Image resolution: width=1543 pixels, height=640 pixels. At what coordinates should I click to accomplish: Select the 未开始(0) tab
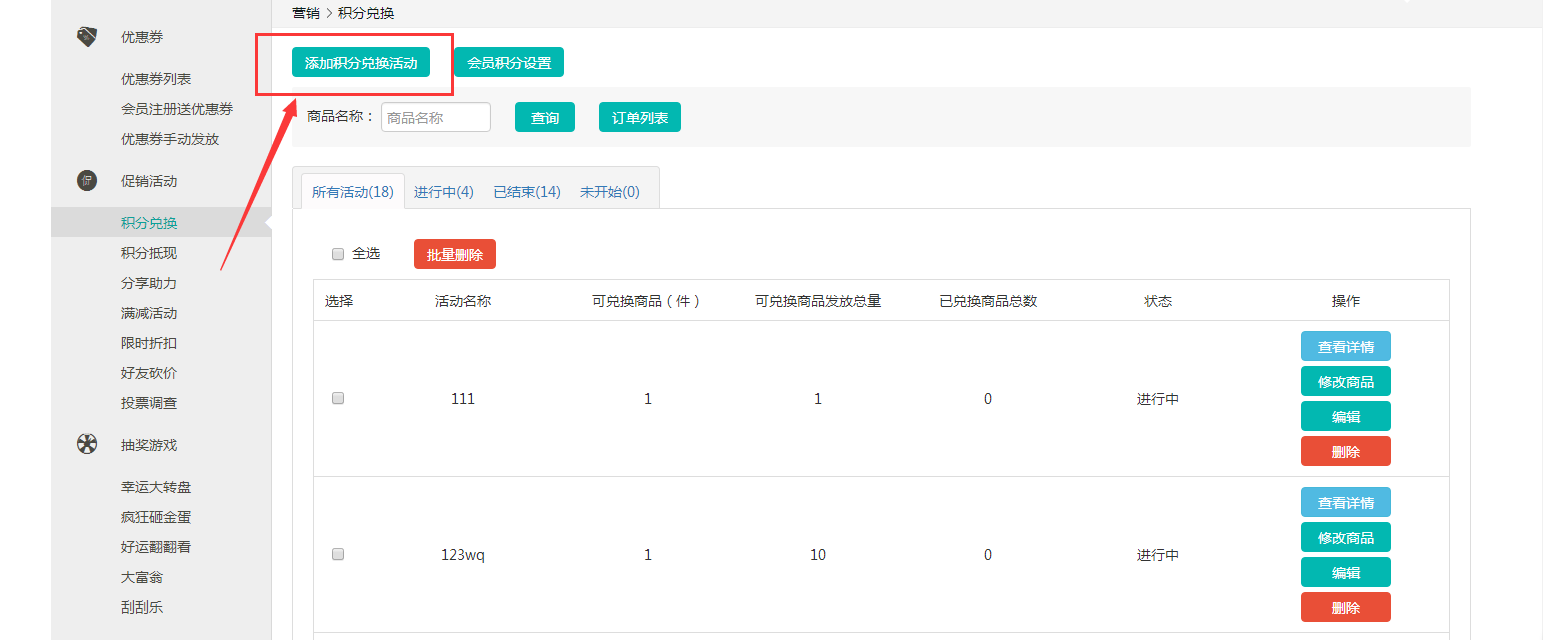coord(609,192)
